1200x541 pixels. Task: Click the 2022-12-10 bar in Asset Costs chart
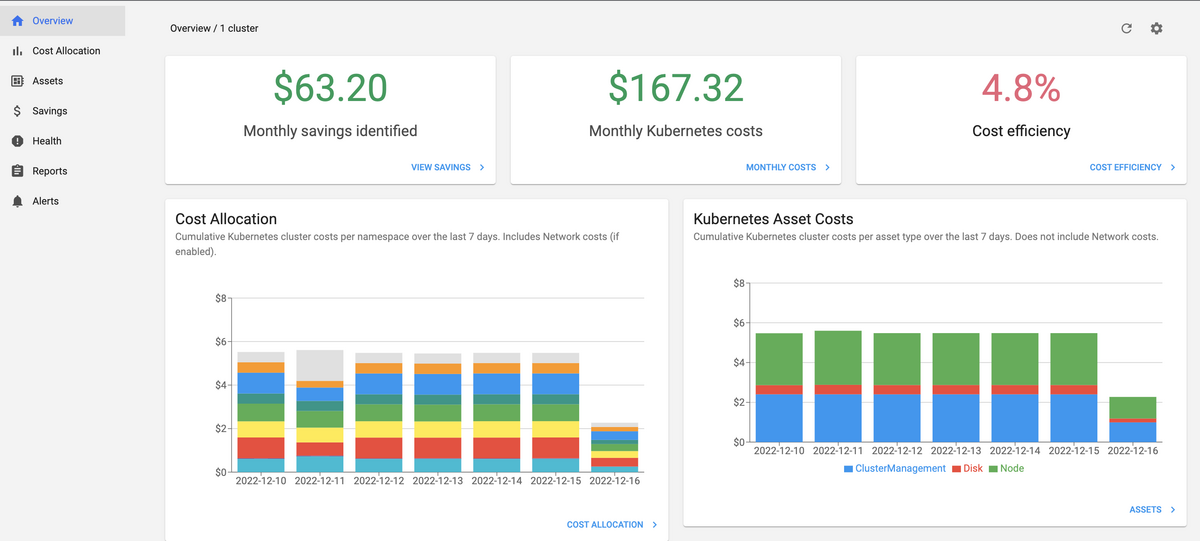point(780,387)
